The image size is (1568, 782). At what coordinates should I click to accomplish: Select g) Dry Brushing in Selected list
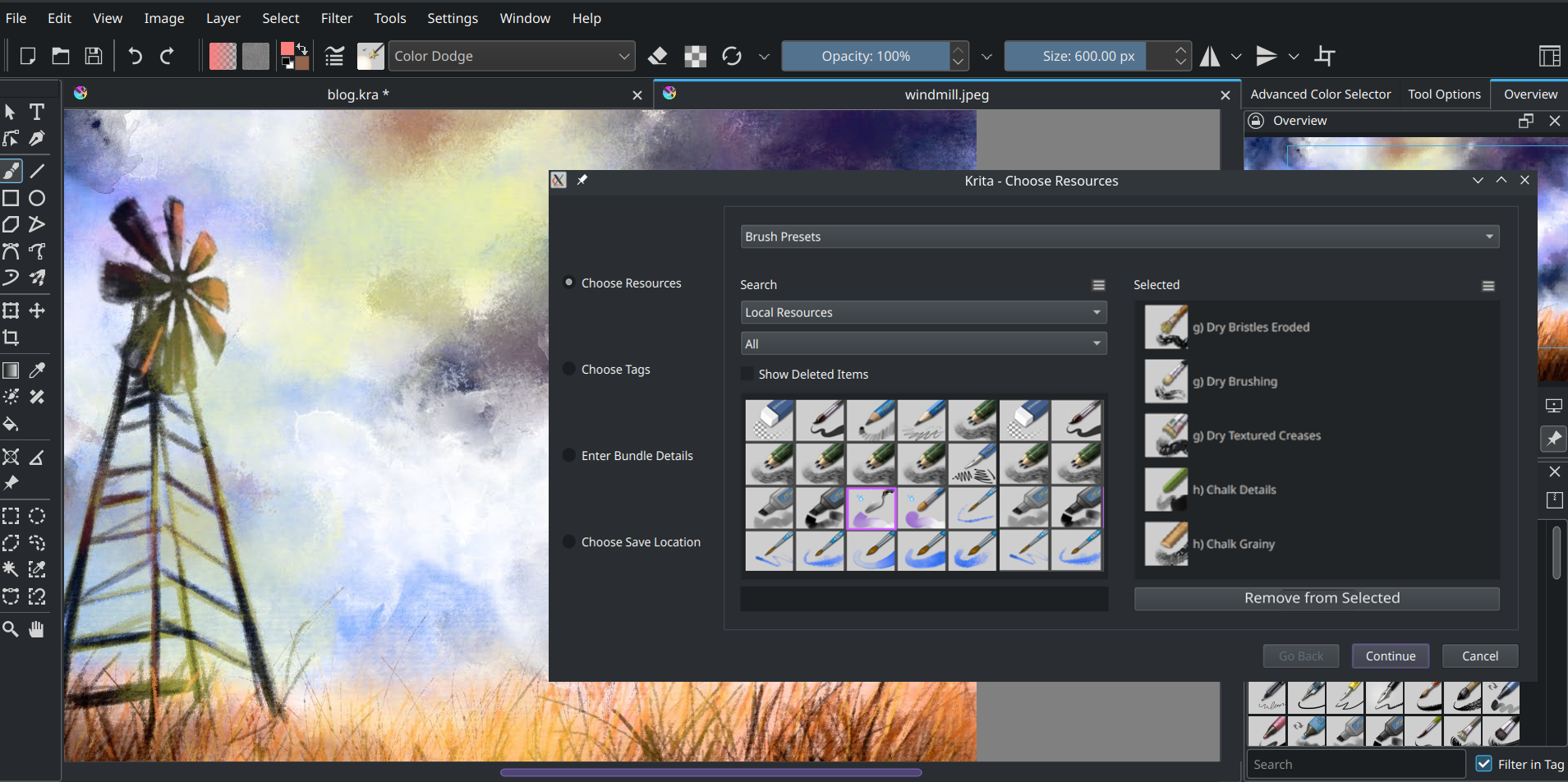1317,381
